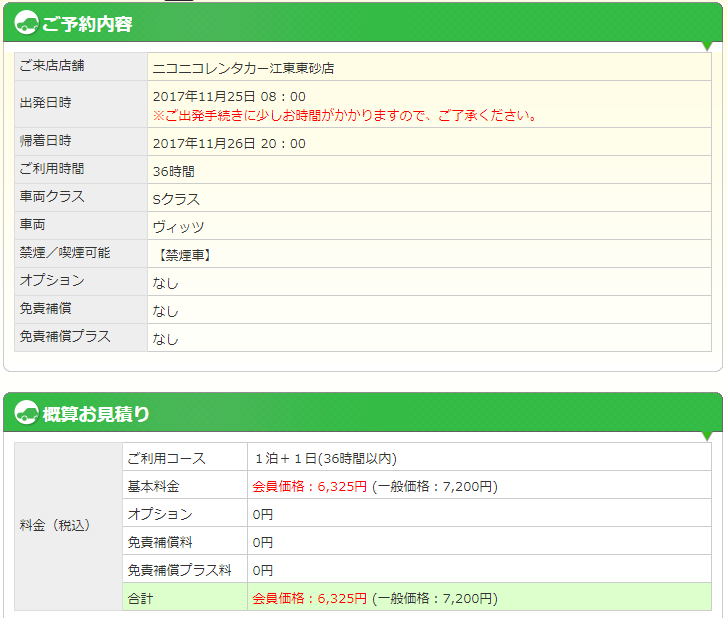Click the ご利用時間 row label
Screen dimensions: 727x618
click(51, 169)
